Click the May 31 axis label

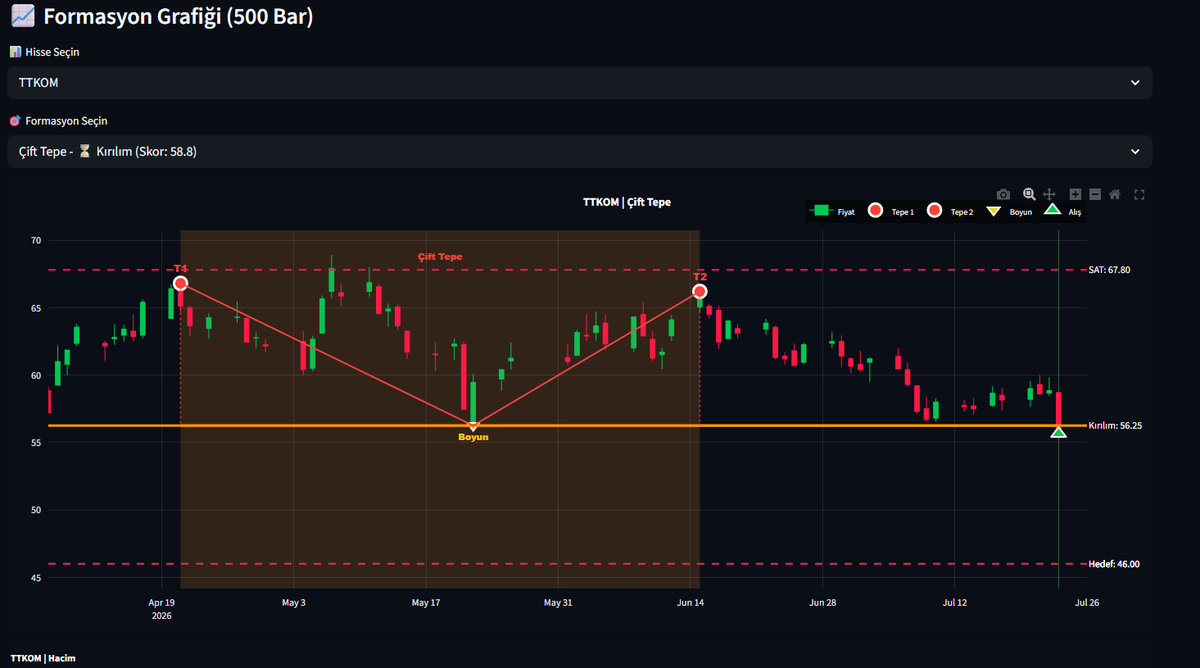point(558,603)
